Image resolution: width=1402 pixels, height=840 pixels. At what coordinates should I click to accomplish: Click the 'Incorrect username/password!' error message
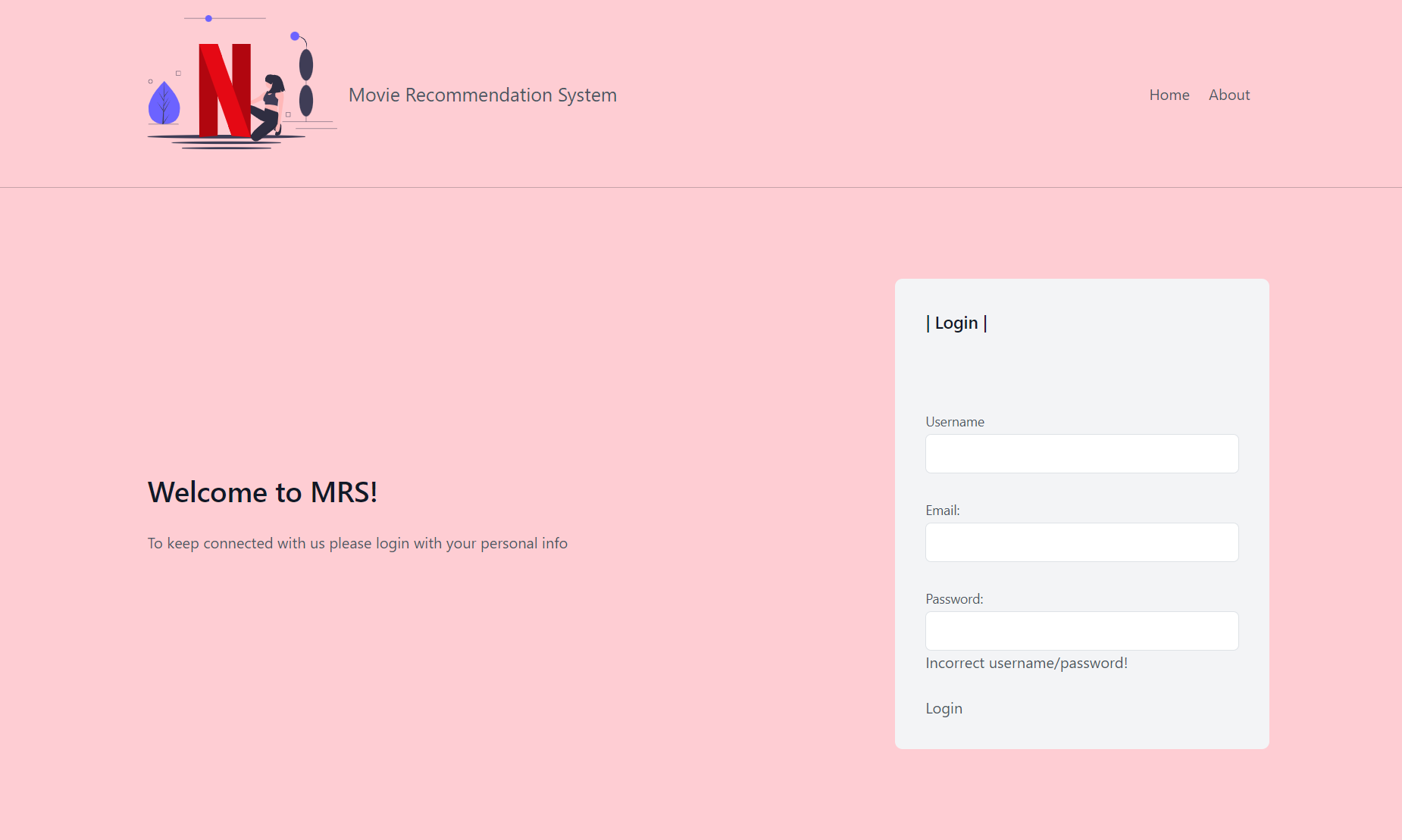tap(1027, 663)
